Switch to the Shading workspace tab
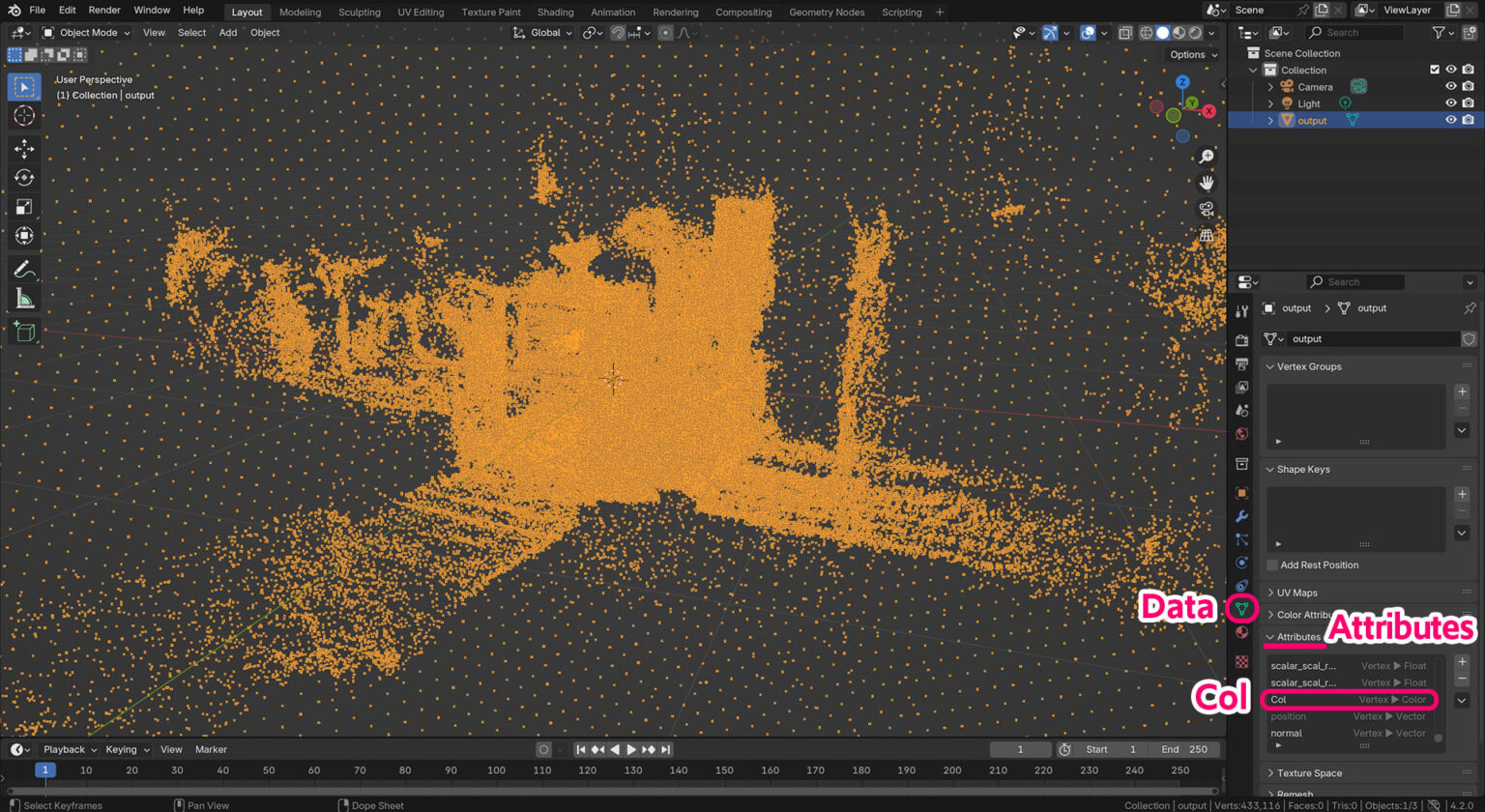Image resolution: width=1485 pixels, height=812 pixels. coord(555,13)
